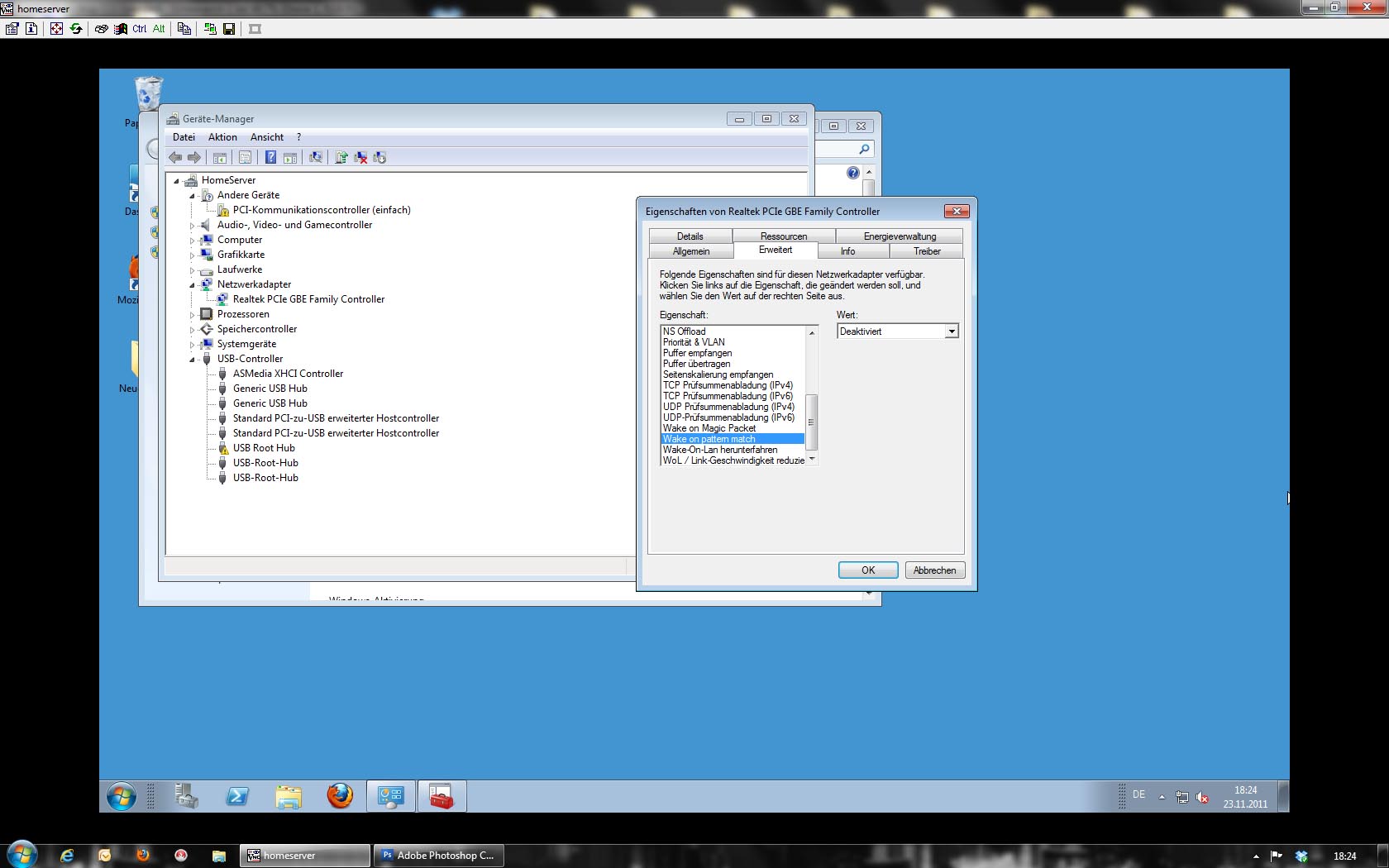Click property list scroll down arrow
1389x868 pixels.
[812, 460]
